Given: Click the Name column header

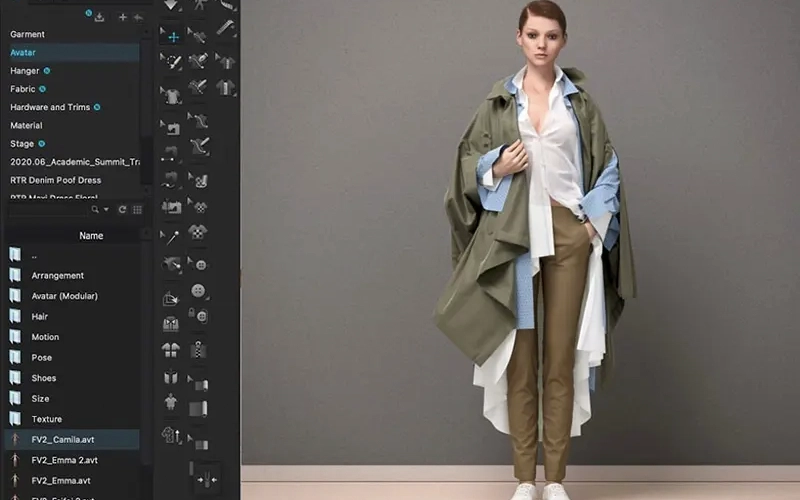Looking at the screenshot, I should tap(91, 236).
